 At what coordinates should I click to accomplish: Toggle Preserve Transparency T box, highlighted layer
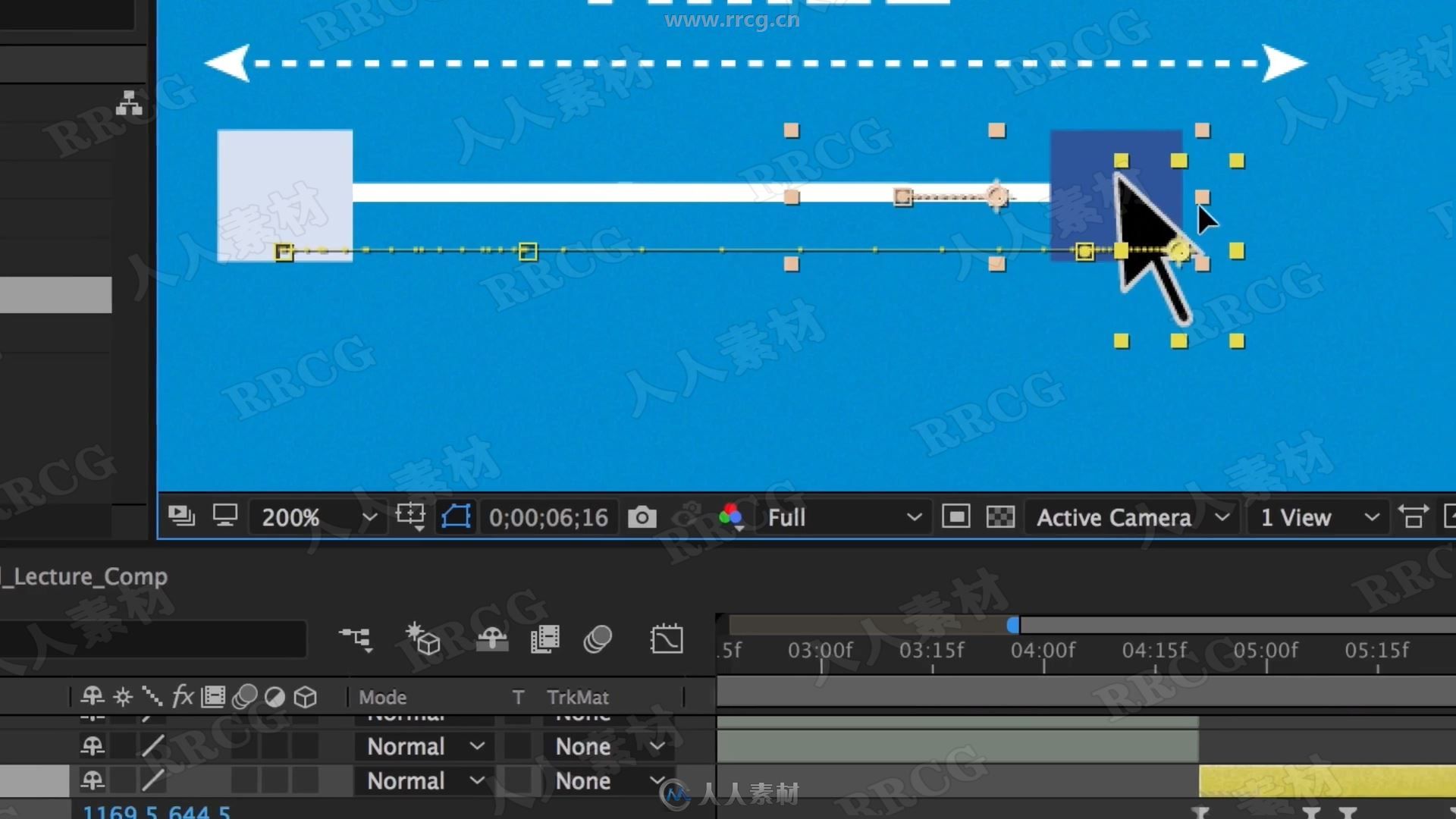coord(518,780)
